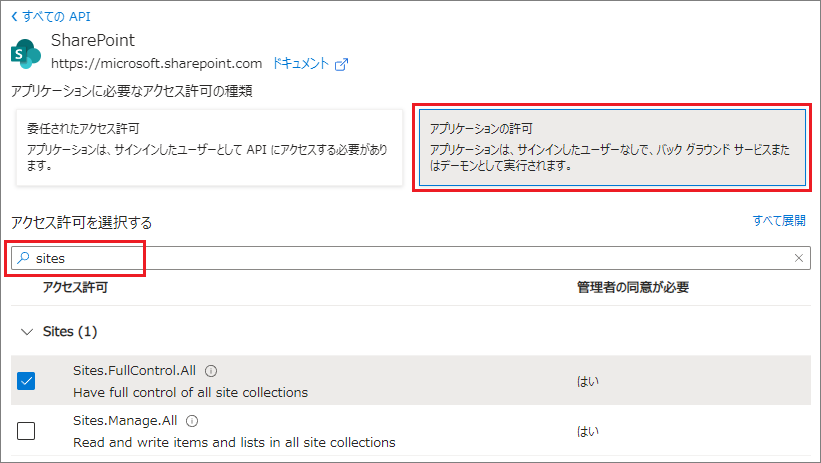
Task: Click the back chevron beside すべての API
Action: (14, 17)
